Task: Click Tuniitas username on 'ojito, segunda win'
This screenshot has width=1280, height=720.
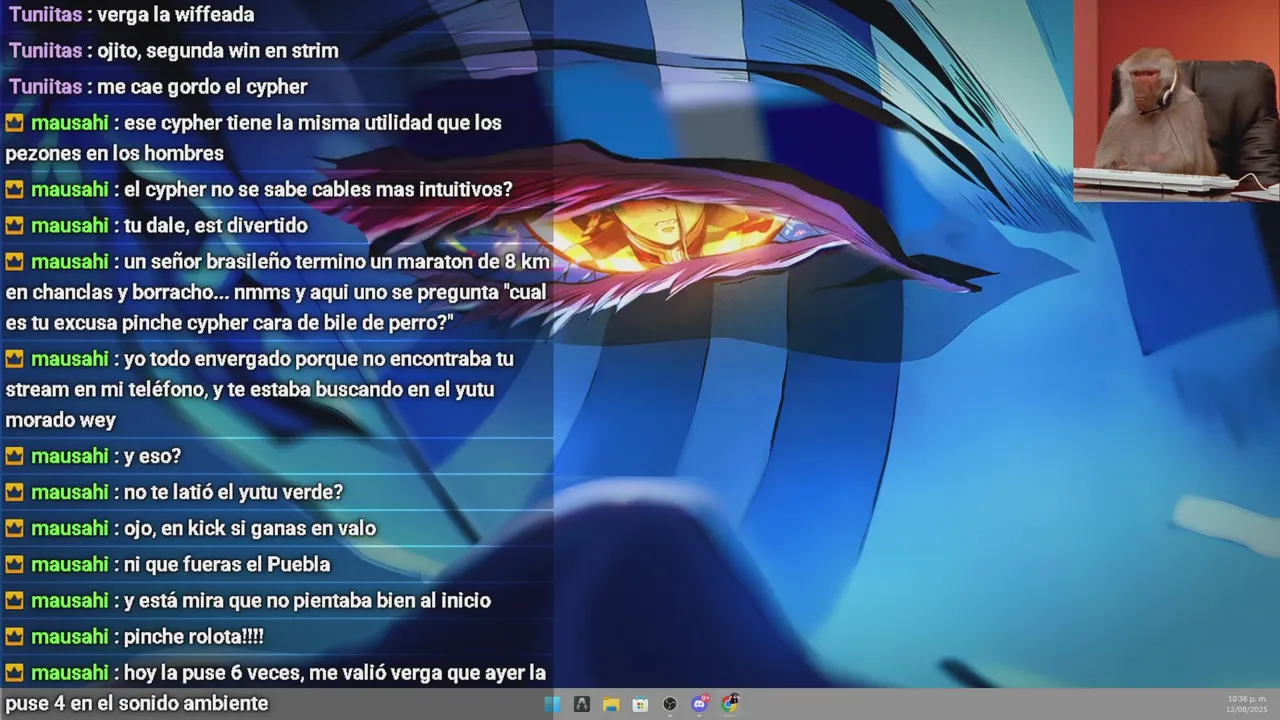Action: coord(46,51)
